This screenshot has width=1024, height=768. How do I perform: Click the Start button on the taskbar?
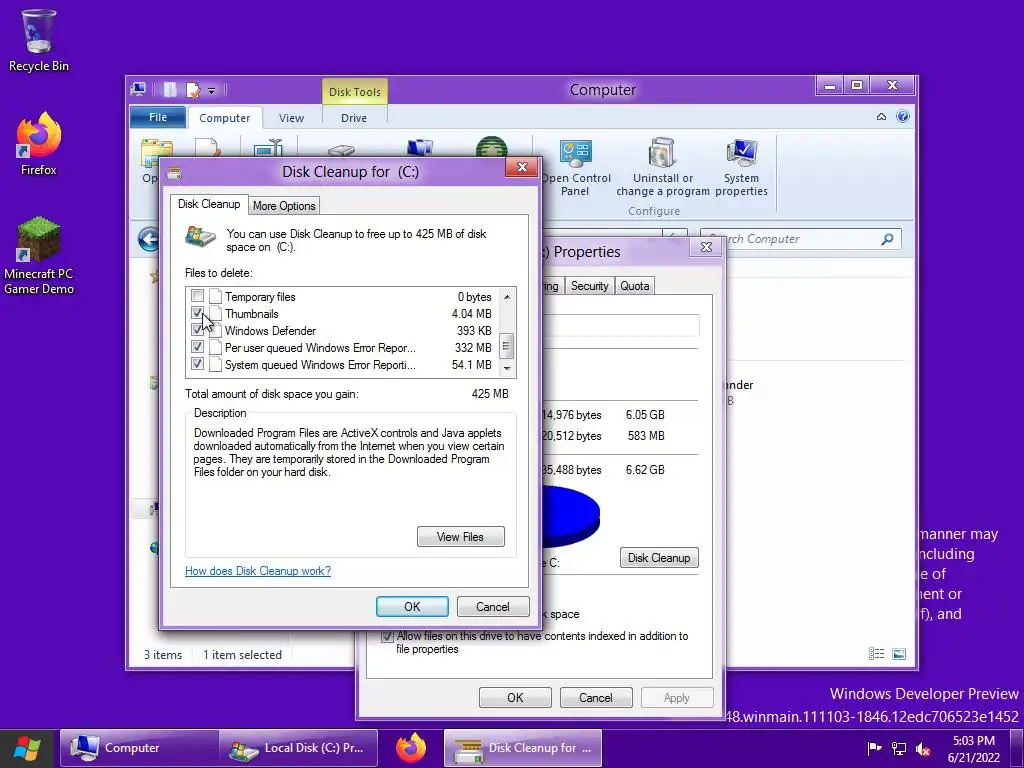[x=27, y=748]
